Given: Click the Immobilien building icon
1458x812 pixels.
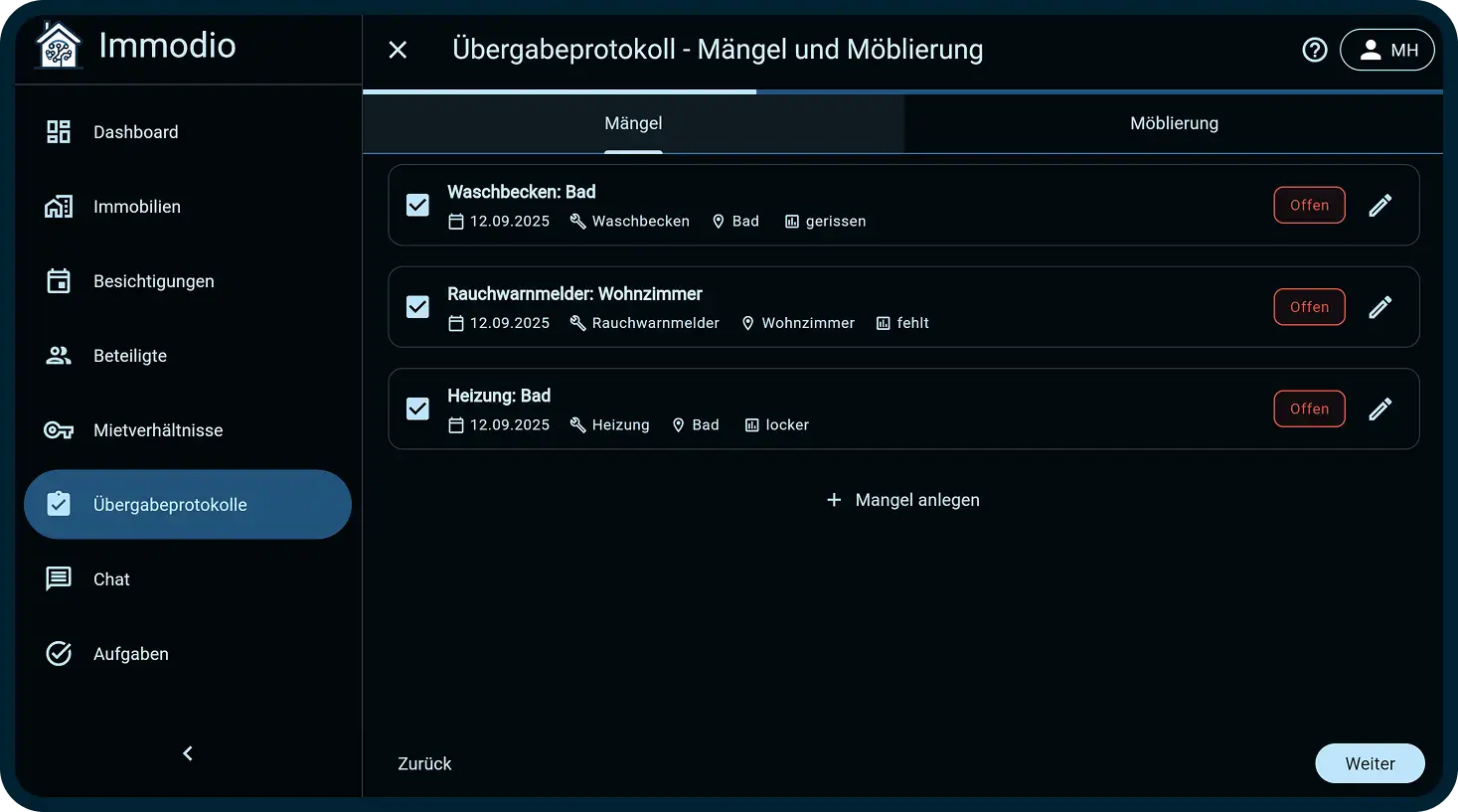Looking at the screenshot, I should (59, 207).
